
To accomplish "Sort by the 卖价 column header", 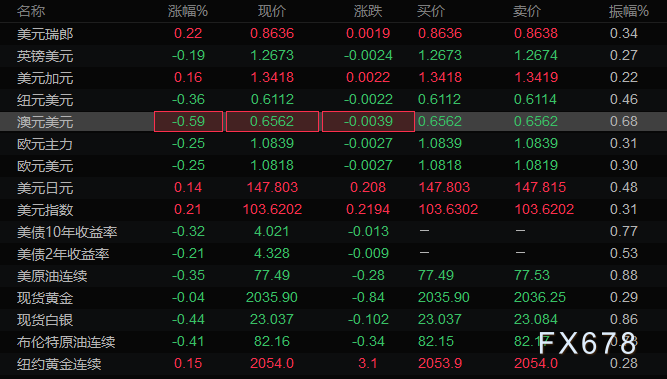I will pos(527,11).
